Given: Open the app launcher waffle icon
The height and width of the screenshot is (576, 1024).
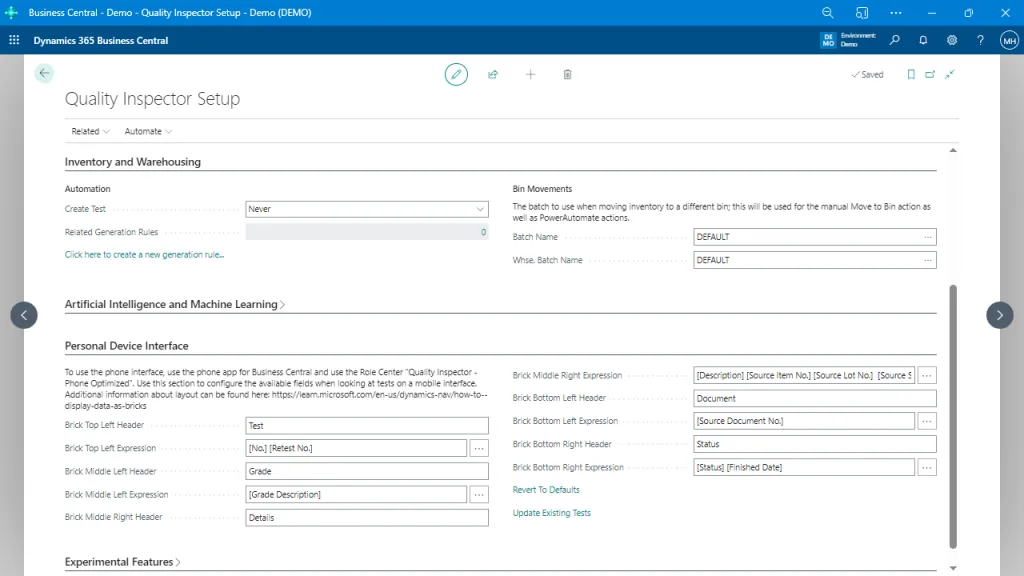Looking at the screenshot, I should (14, 40).
